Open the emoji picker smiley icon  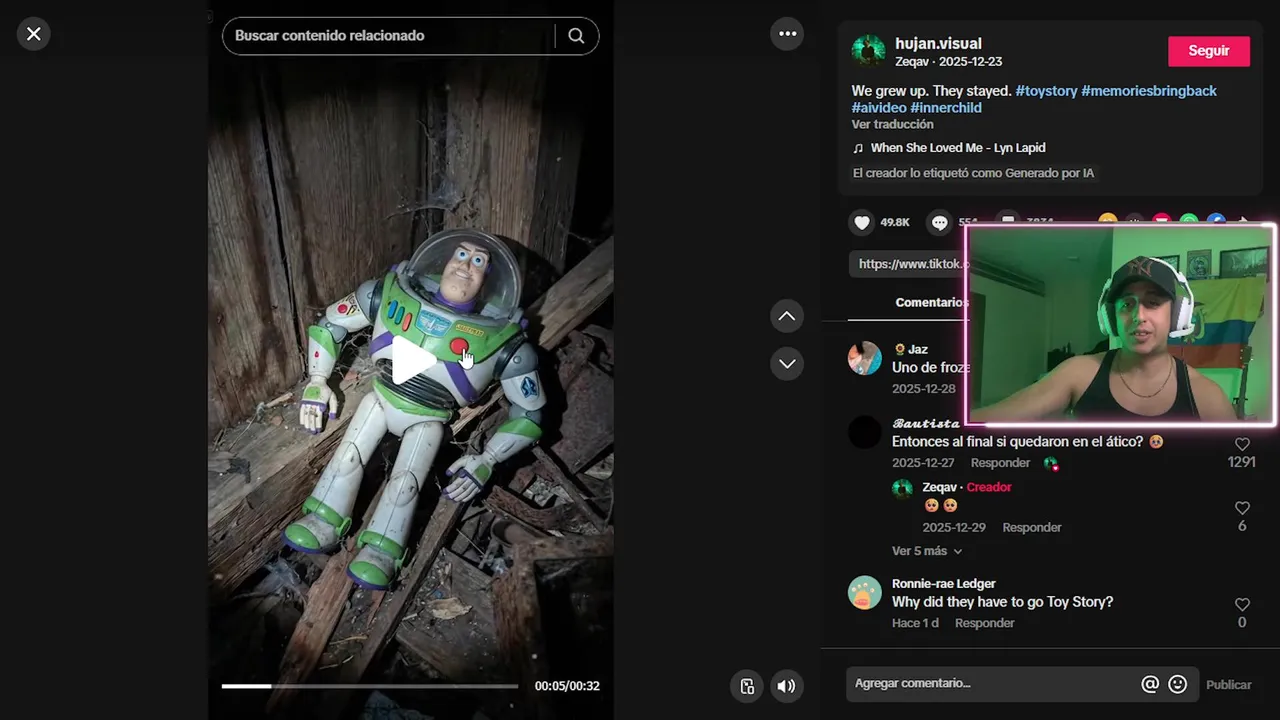(1178, 684)
